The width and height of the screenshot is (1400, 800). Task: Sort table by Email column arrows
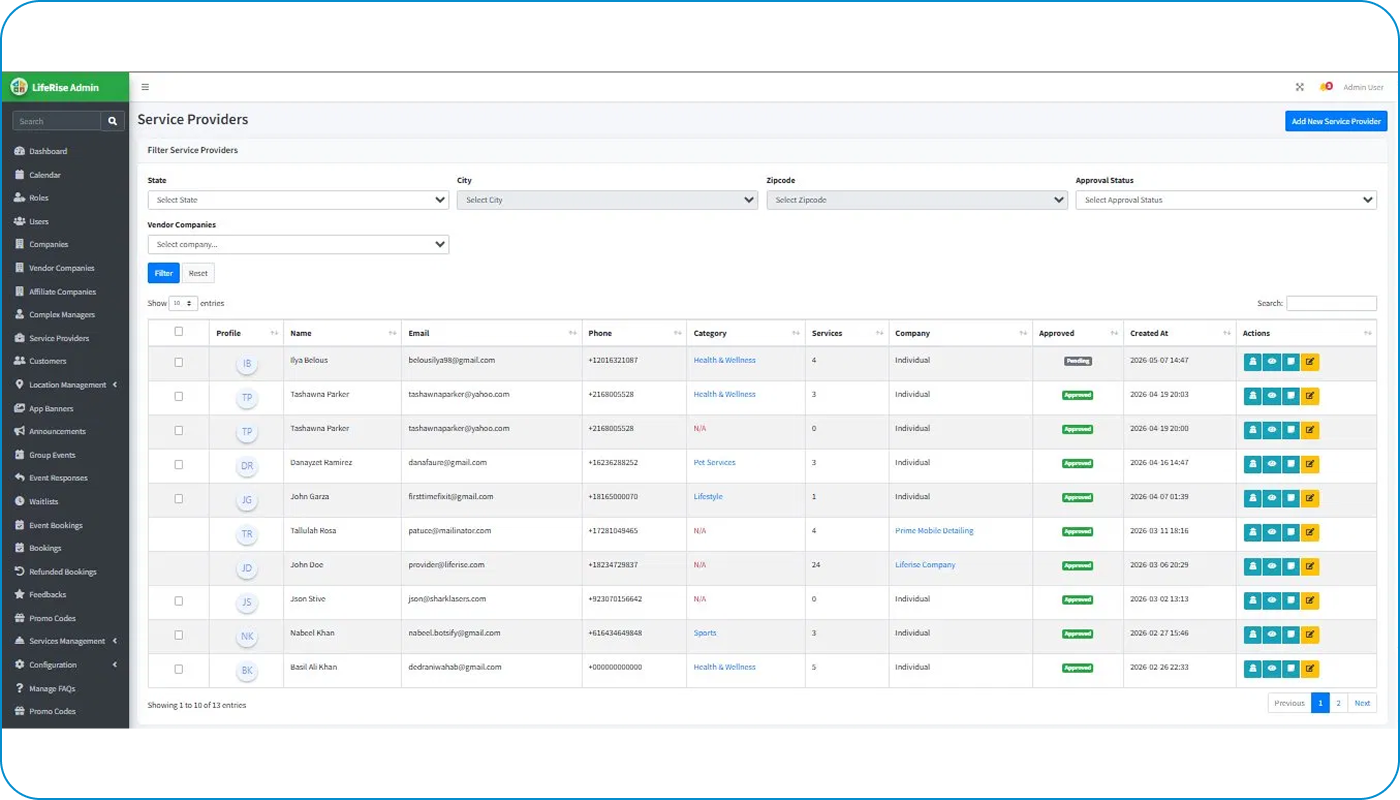pos(572,333)
